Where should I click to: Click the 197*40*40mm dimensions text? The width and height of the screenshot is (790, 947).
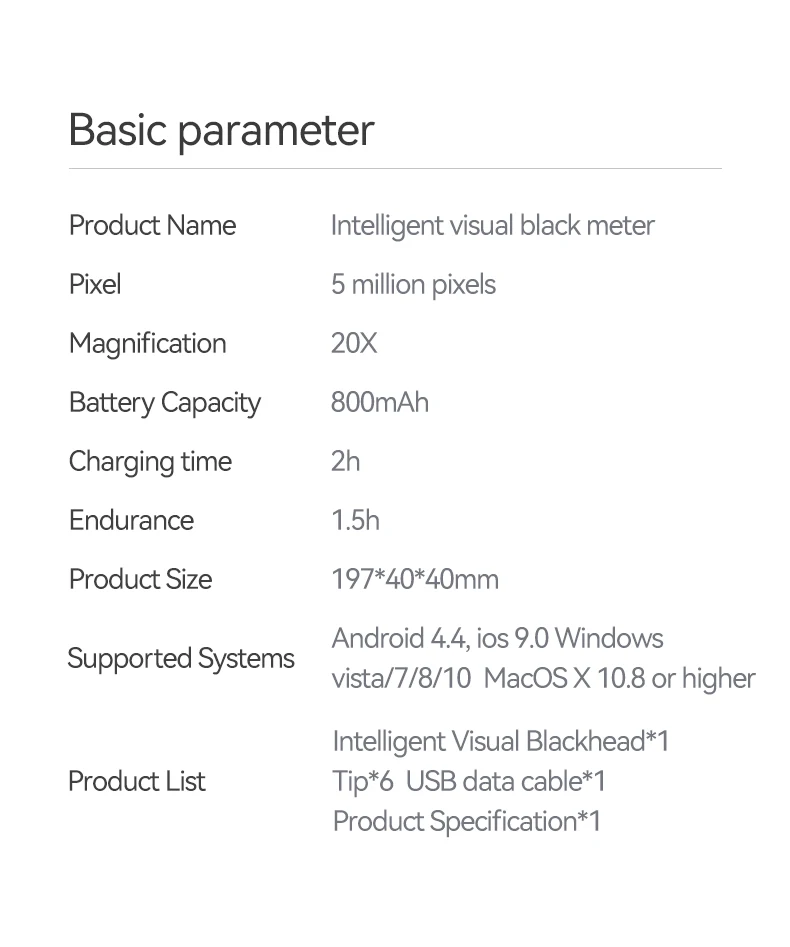(x=415, y=579)
